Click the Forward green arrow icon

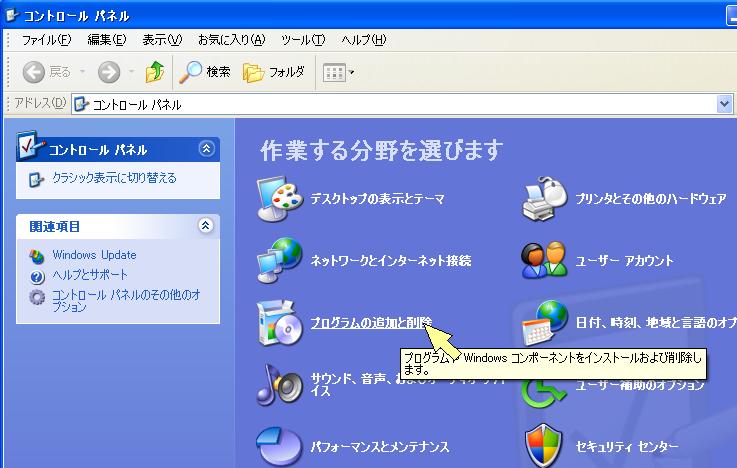(x=109, y=72)
